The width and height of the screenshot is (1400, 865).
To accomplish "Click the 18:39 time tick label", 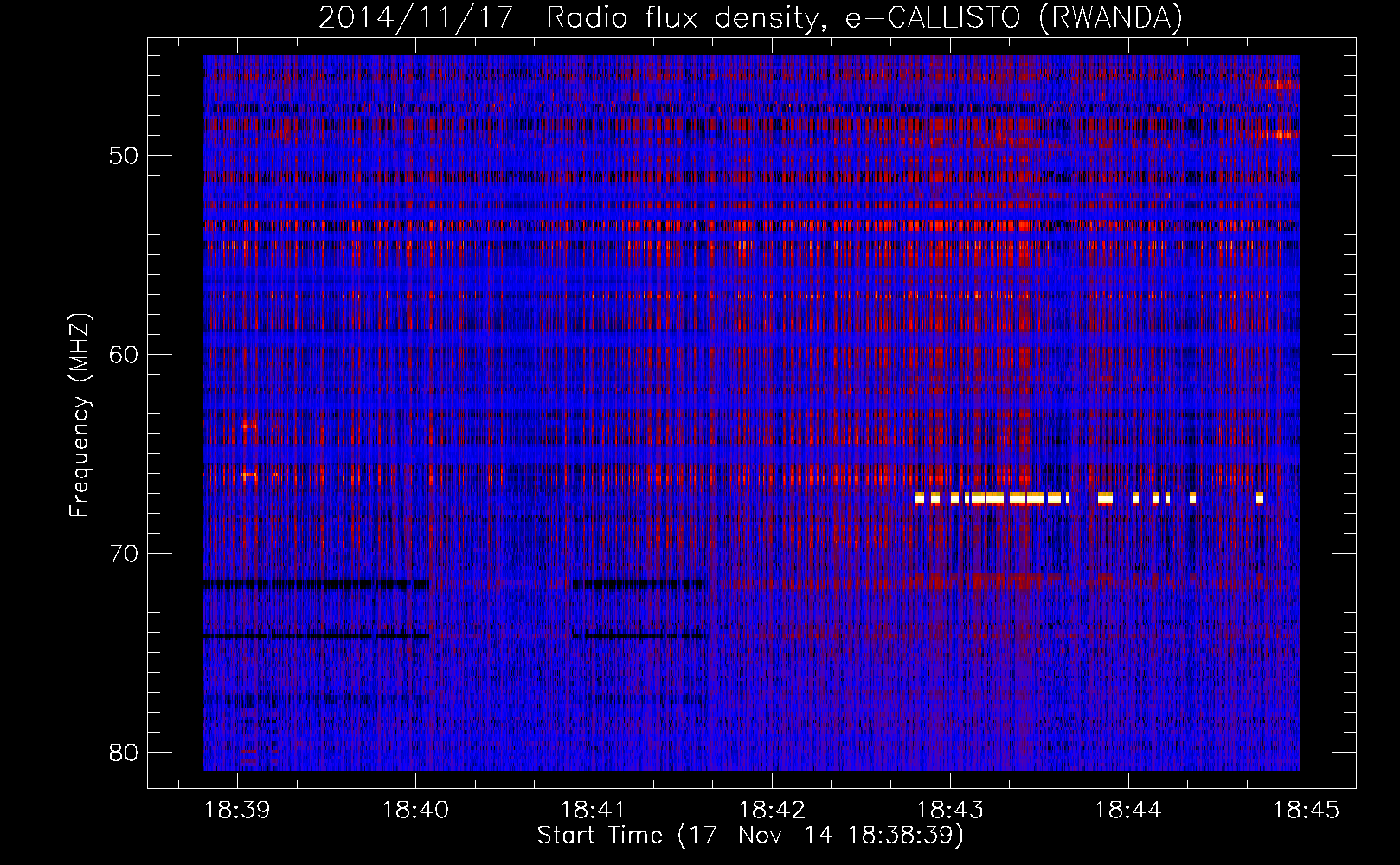I will click(x=237, y=811).
